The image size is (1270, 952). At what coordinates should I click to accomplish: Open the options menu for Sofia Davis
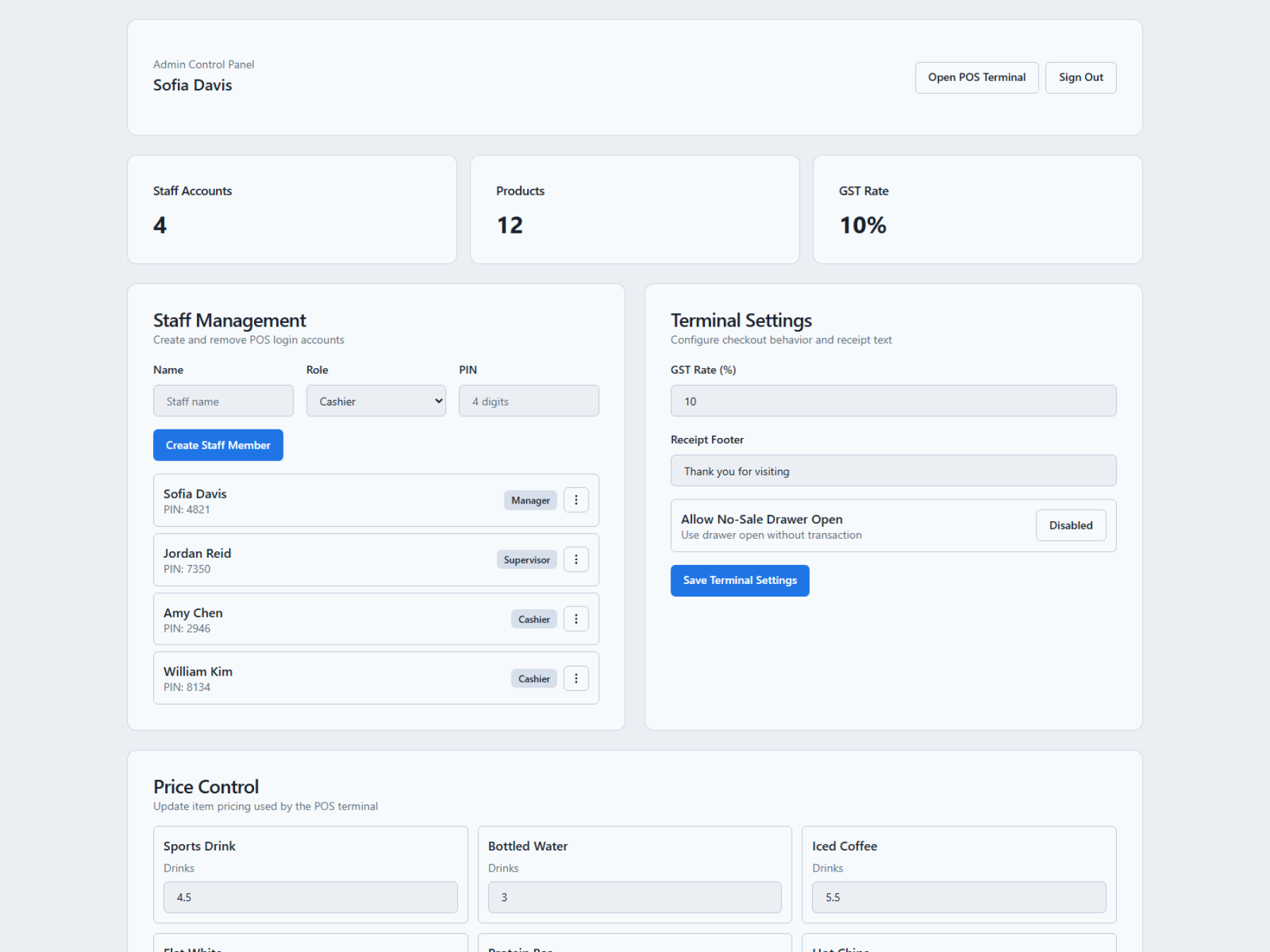(576, 500)
